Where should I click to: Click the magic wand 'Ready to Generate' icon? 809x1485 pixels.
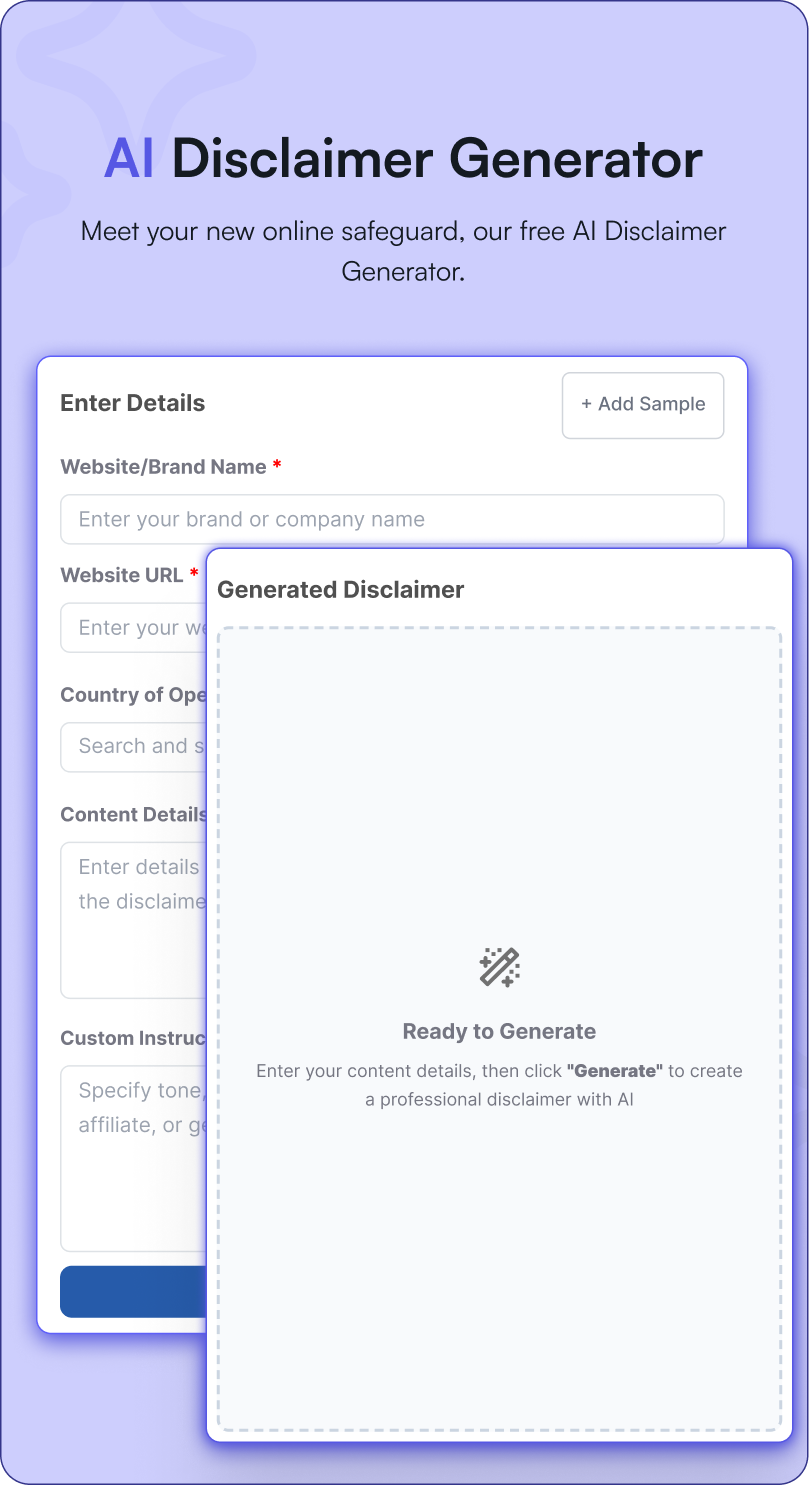499,966
